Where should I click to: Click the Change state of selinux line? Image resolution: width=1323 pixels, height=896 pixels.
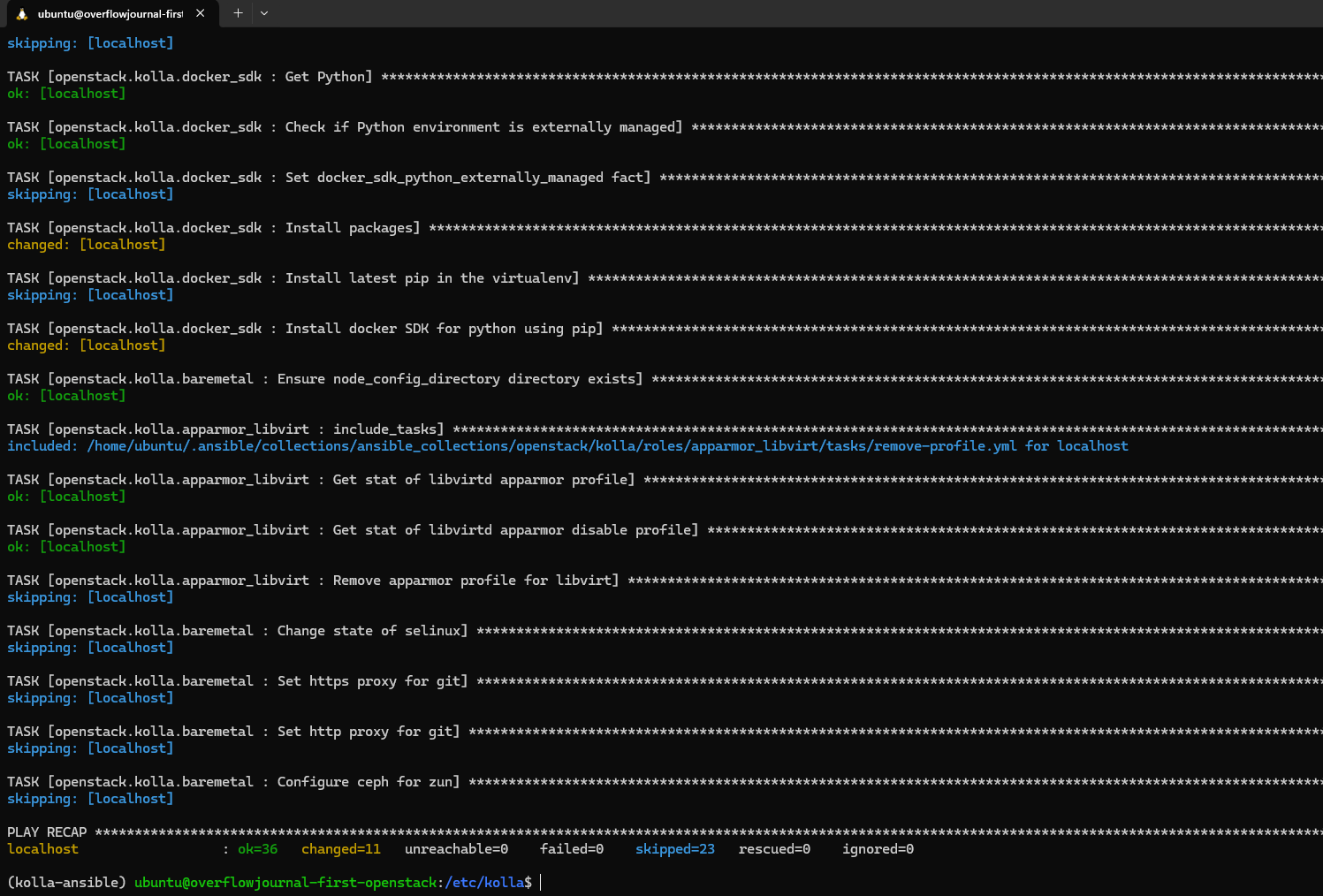pos(665,631)
